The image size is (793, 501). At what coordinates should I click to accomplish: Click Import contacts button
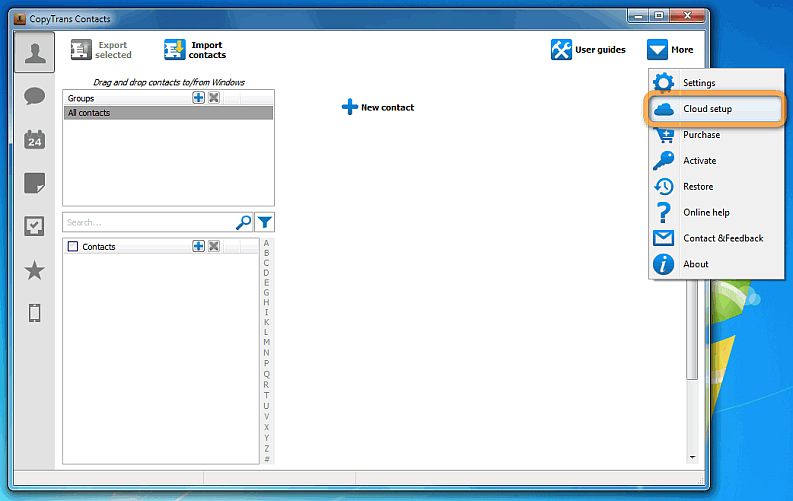click(195, 50)
